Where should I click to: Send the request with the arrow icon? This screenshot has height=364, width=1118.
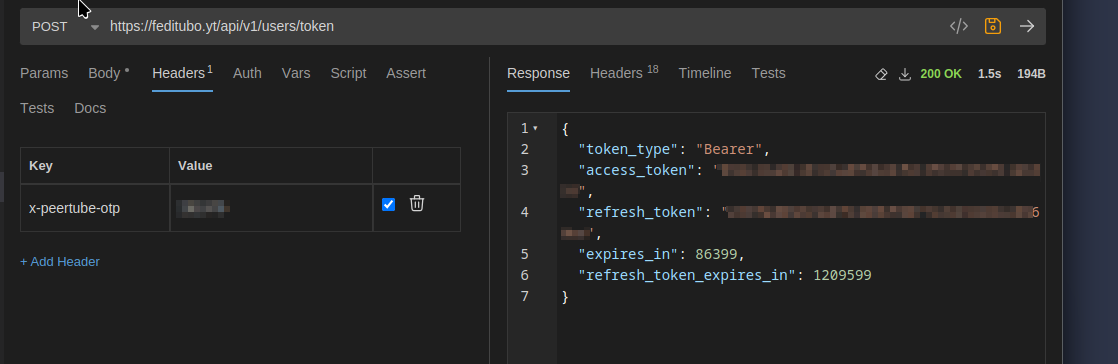click(1027, 26)
